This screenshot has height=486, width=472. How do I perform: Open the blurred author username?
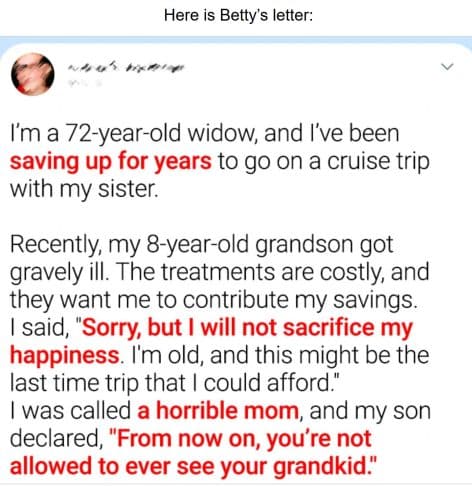tap(127, 68)
